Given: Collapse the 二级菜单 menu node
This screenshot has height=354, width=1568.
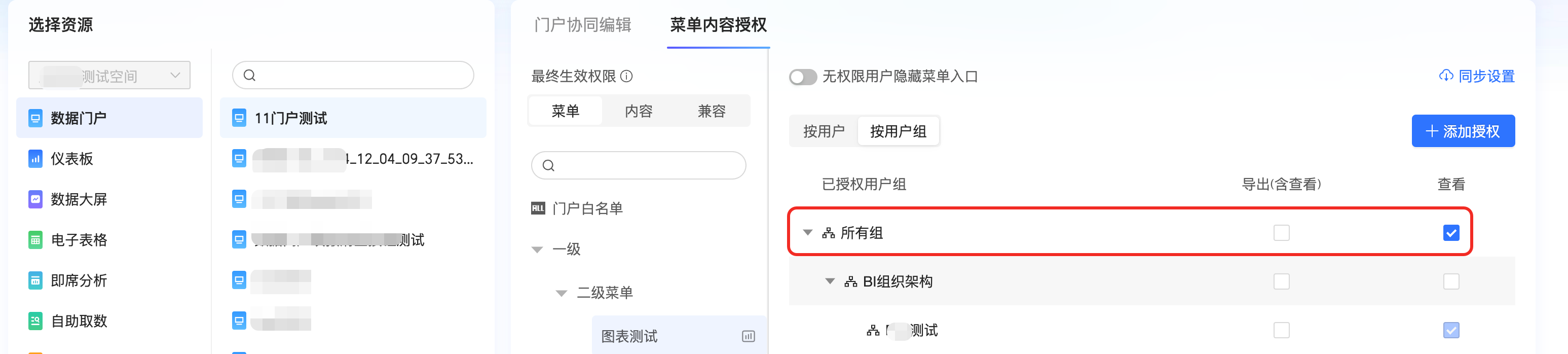Looking at the screenshot, I should 561,294.
